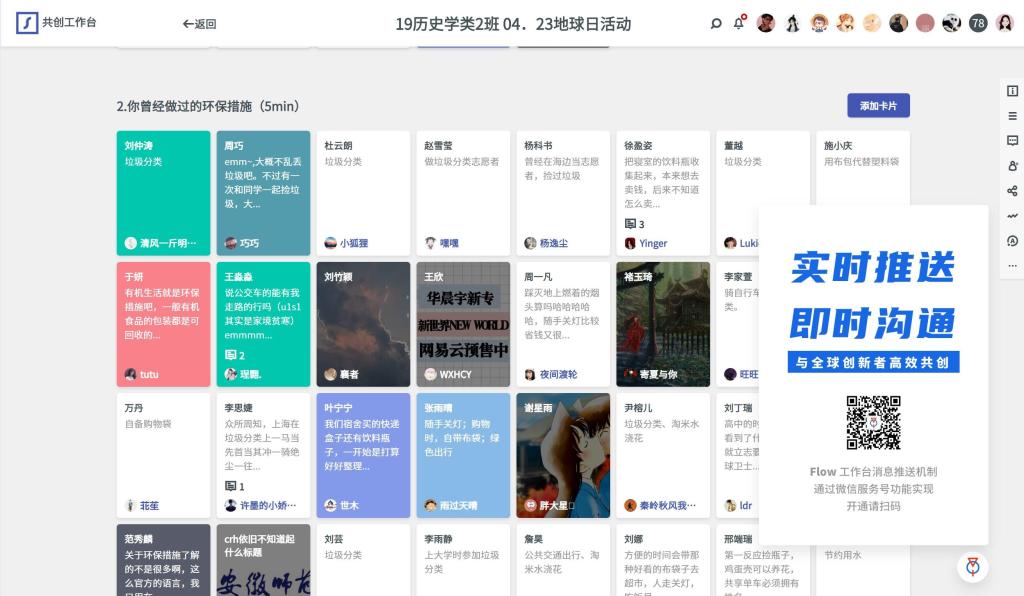Click the 添加卡片 button
Screen dimensions: 1024x596
[878, 106]
